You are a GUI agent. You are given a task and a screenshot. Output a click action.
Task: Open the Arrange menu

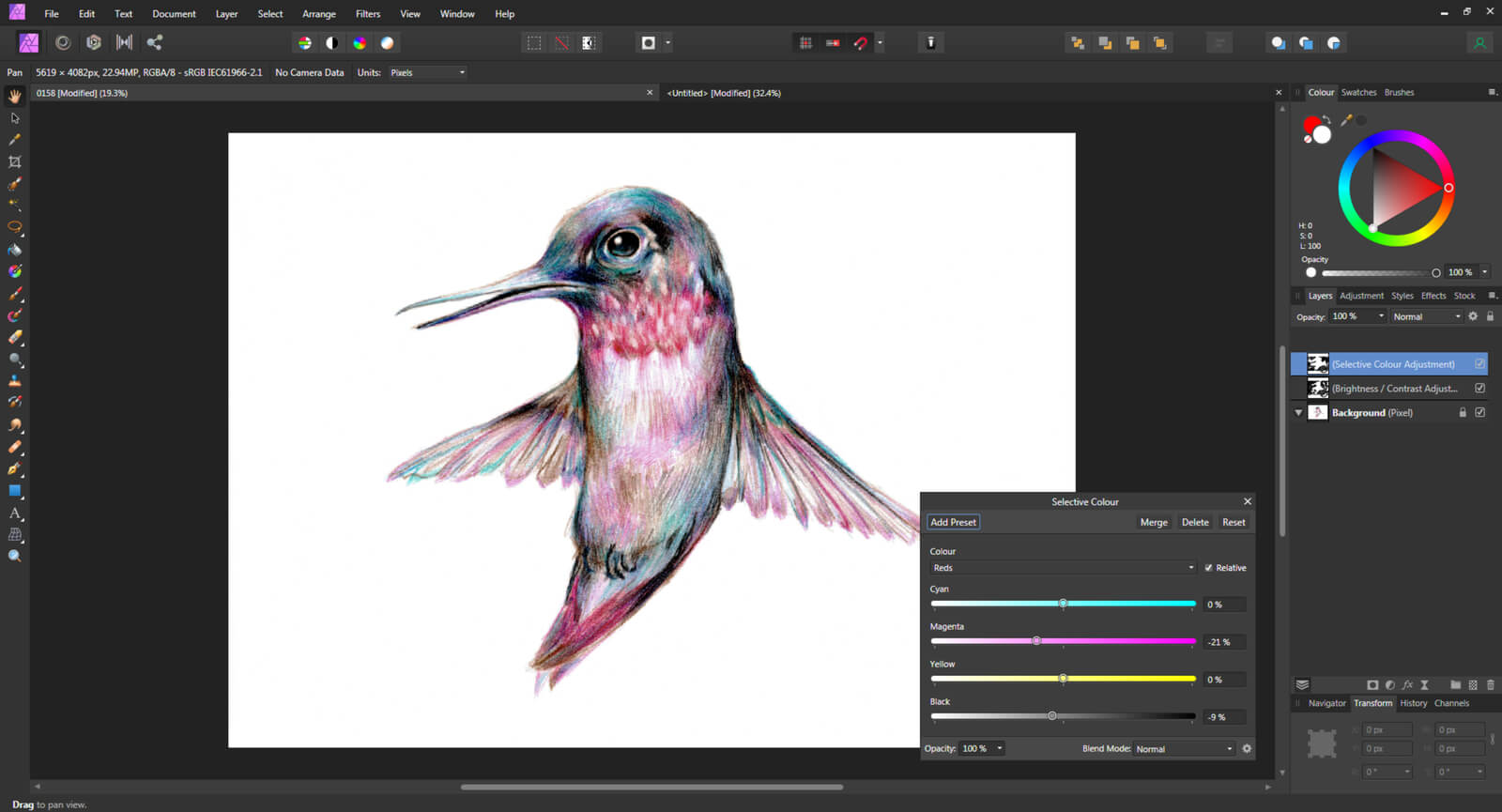[x=319, y=14]
